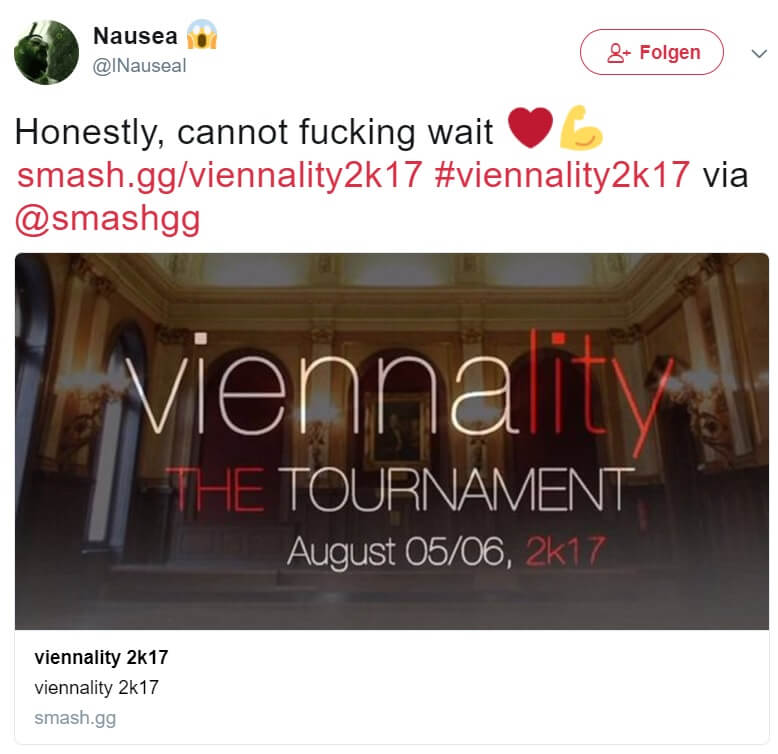This screenshot has height=754, width=778.
Task: Expand the tweet options chevron
Action: click(759, 53)
